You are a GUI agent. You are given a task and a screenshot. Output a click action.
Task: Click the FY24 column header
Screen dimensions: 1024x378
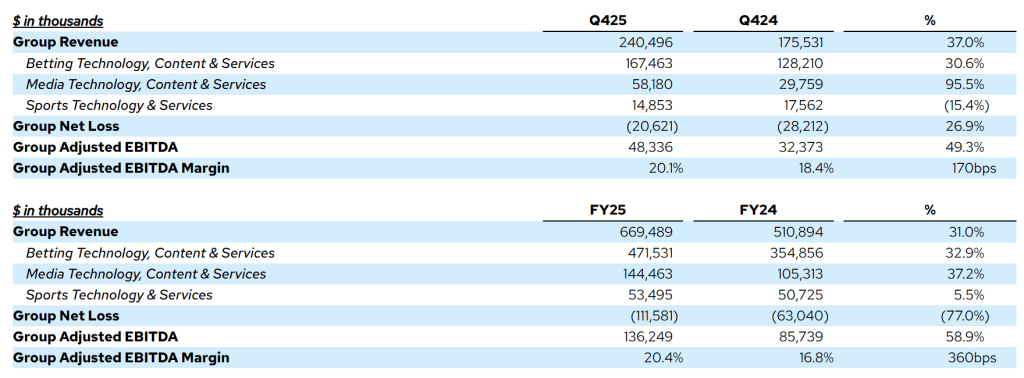click(x=758, y=210)
